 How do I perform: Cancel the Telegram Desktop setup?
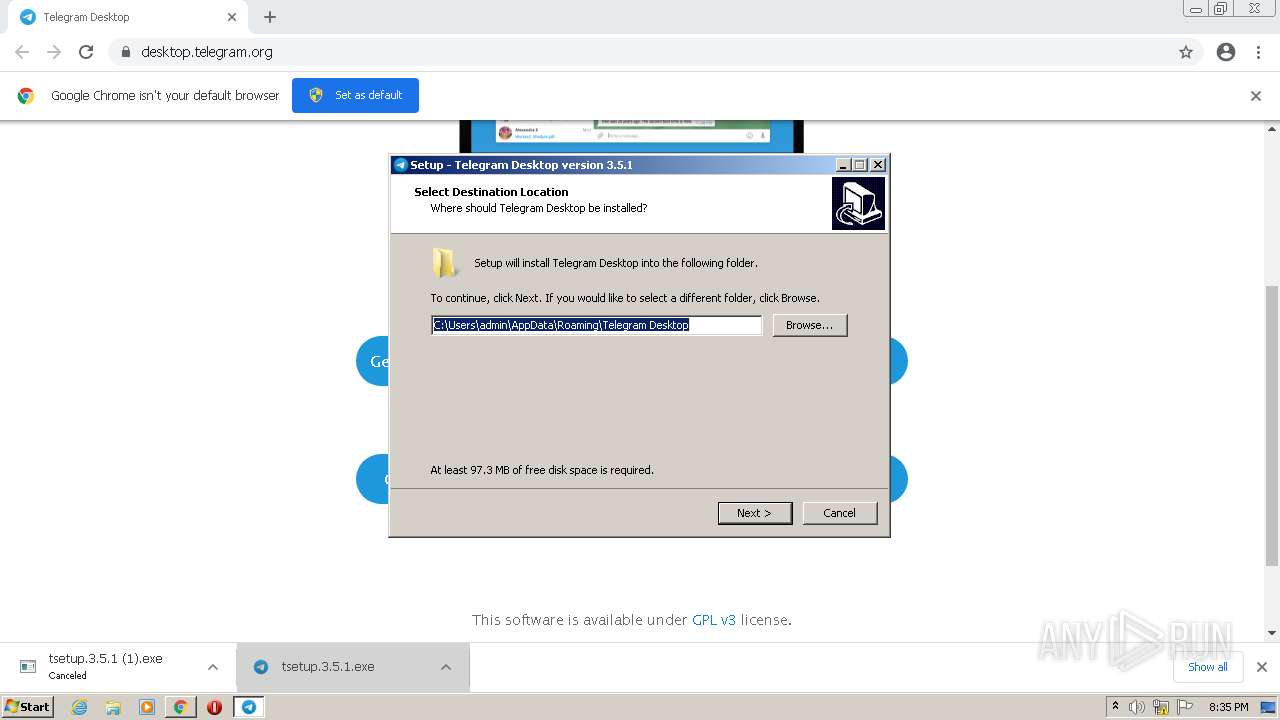pyautogui.click(x=839, y=513)
